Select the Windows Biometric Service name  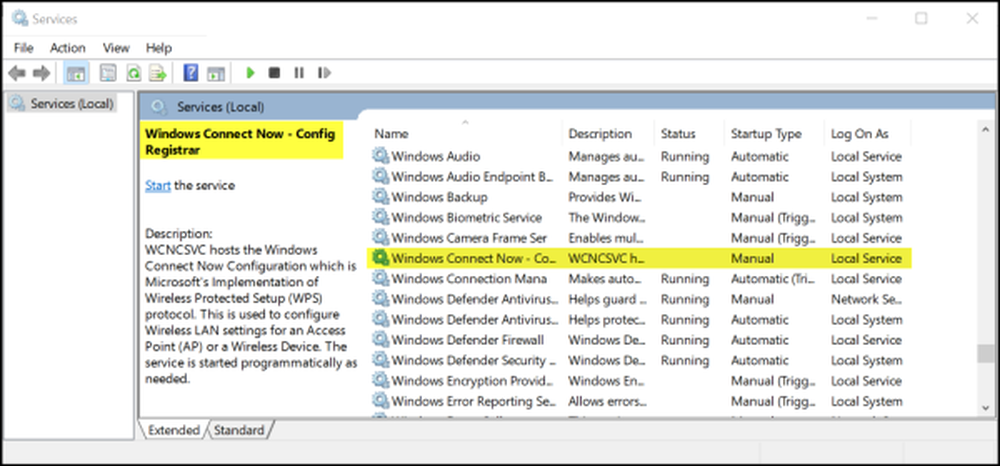[x=466, y=217]
